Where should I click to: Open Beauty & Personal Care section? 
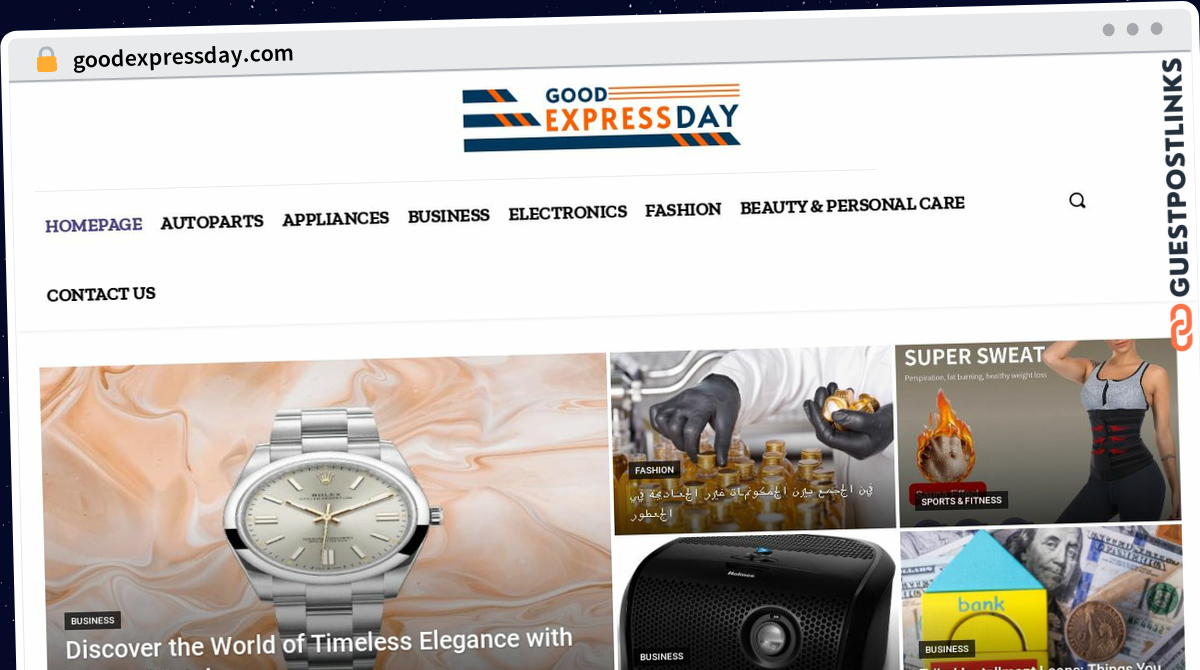coord(852,206)
